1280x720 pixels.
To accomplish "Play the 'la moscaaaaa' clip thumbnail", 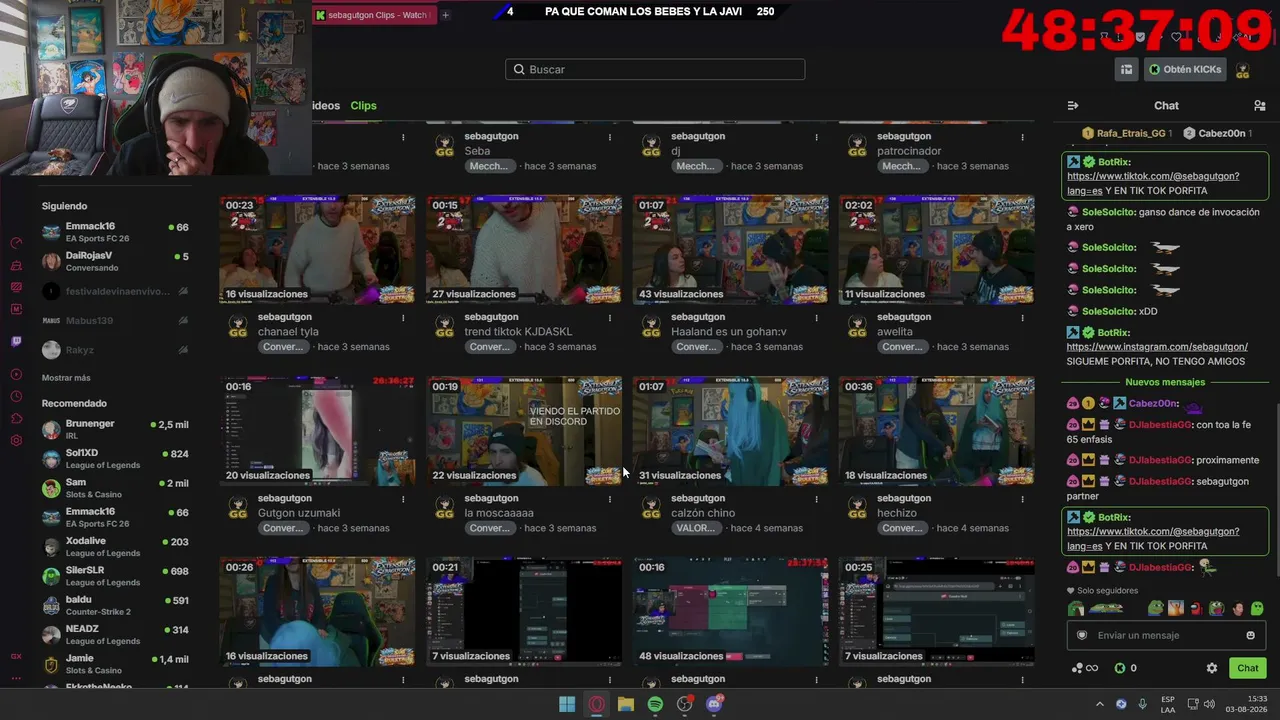I will [x=524, y=430].
